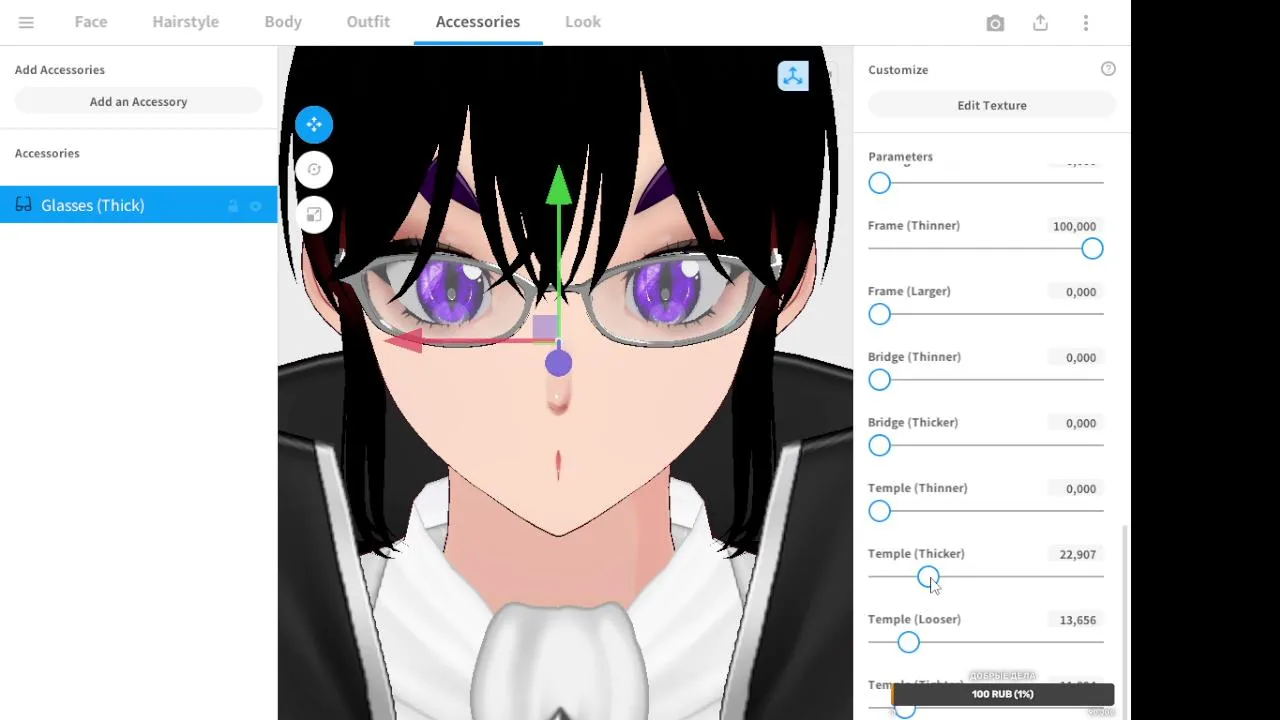Grab the green vertical axis arrow
This screenshot has width=1280, height=720.
point(558,188)
